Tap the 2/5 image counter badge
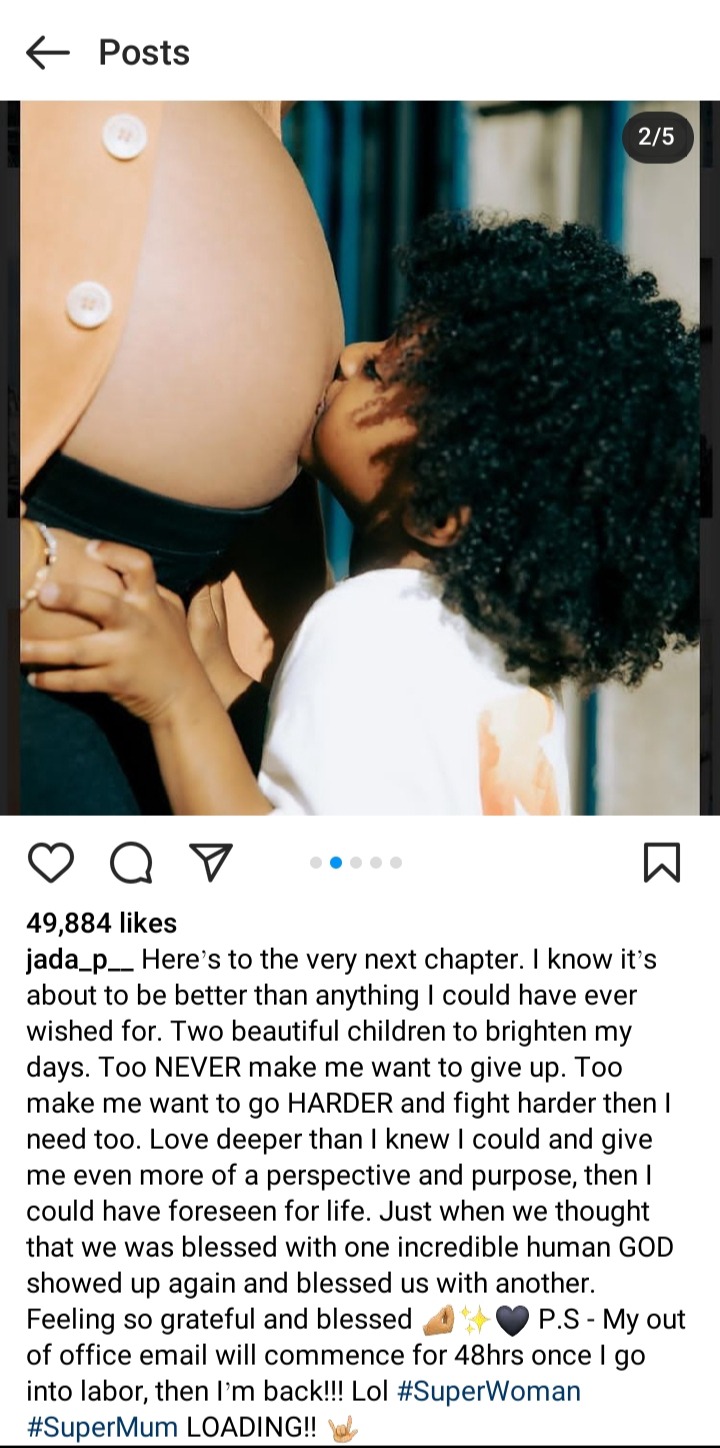The width and height of the screenshot is (720, 1448). (x=656, y=137)
